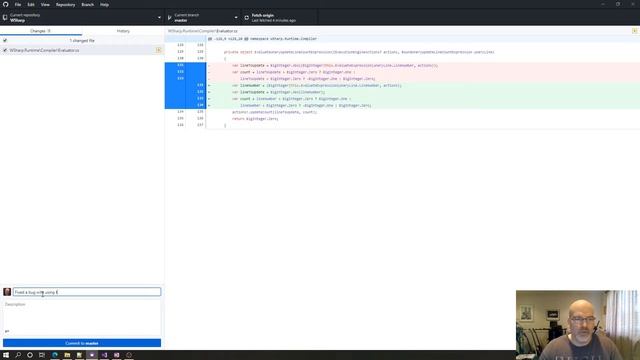Expand the Current branch master dropdown

203,17
